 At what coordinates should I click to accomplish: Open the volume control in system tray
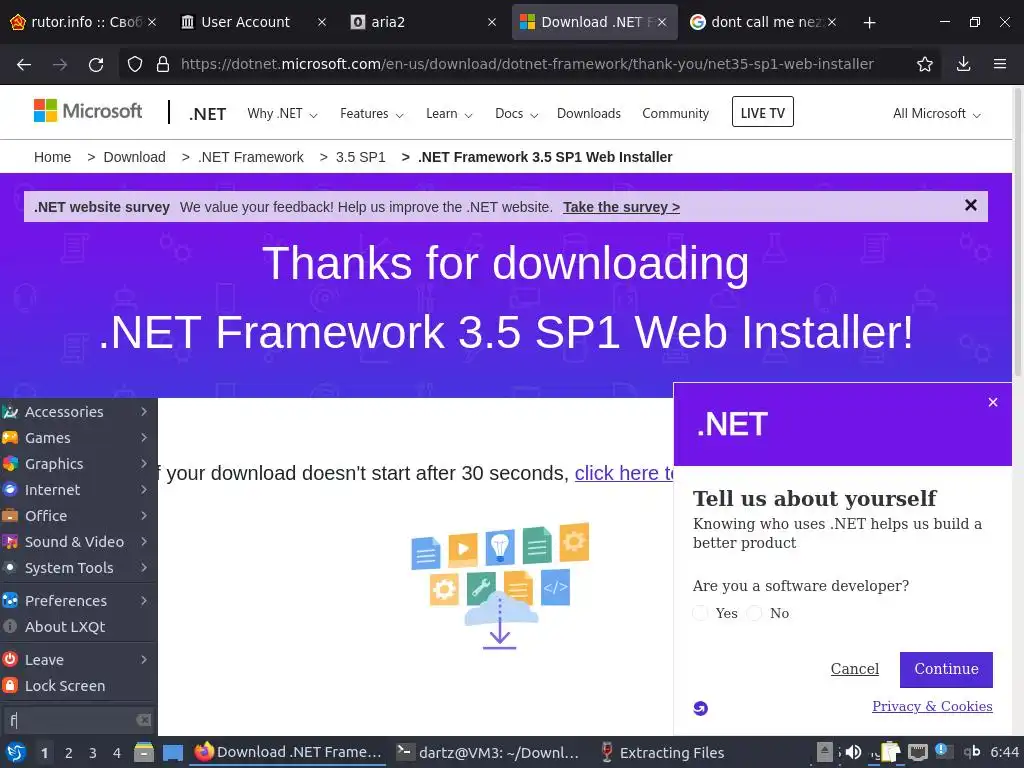pyautogui.click(x=852, y=752)
